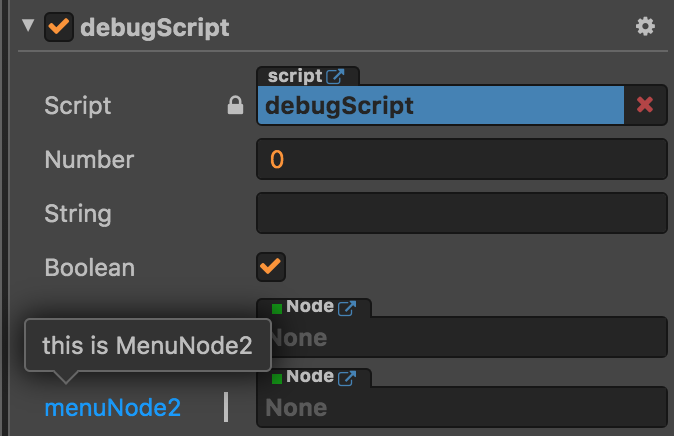Click the lock icon beside Script
Image resolution: width=674 pixels, height=436 pixels.
[x=236, y=106]
